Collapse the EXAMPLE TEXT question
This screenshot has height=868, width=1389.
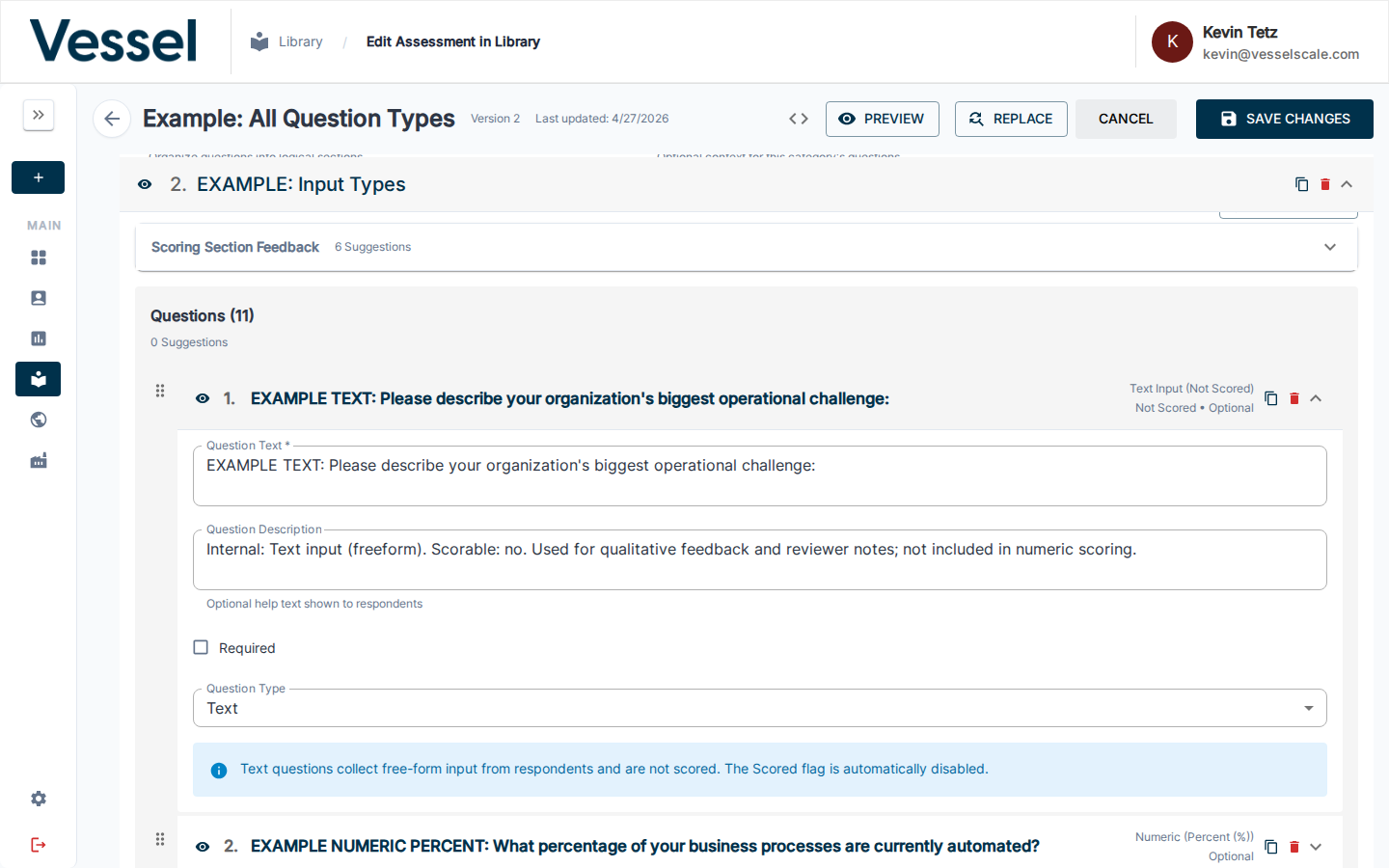tap(1316, 398)
